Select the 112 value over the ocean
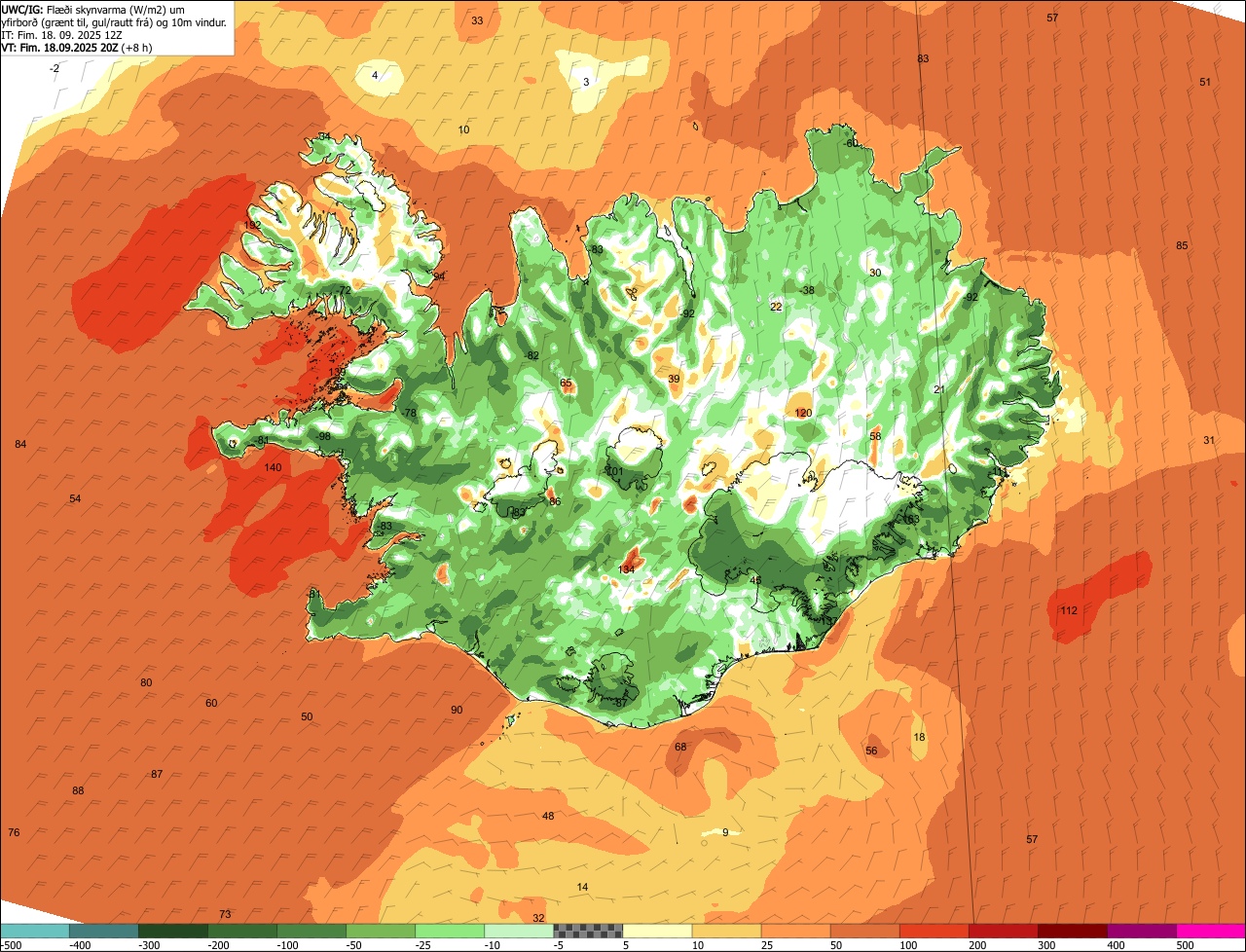Screen dimensions: 1246x952 point(1069,610)
